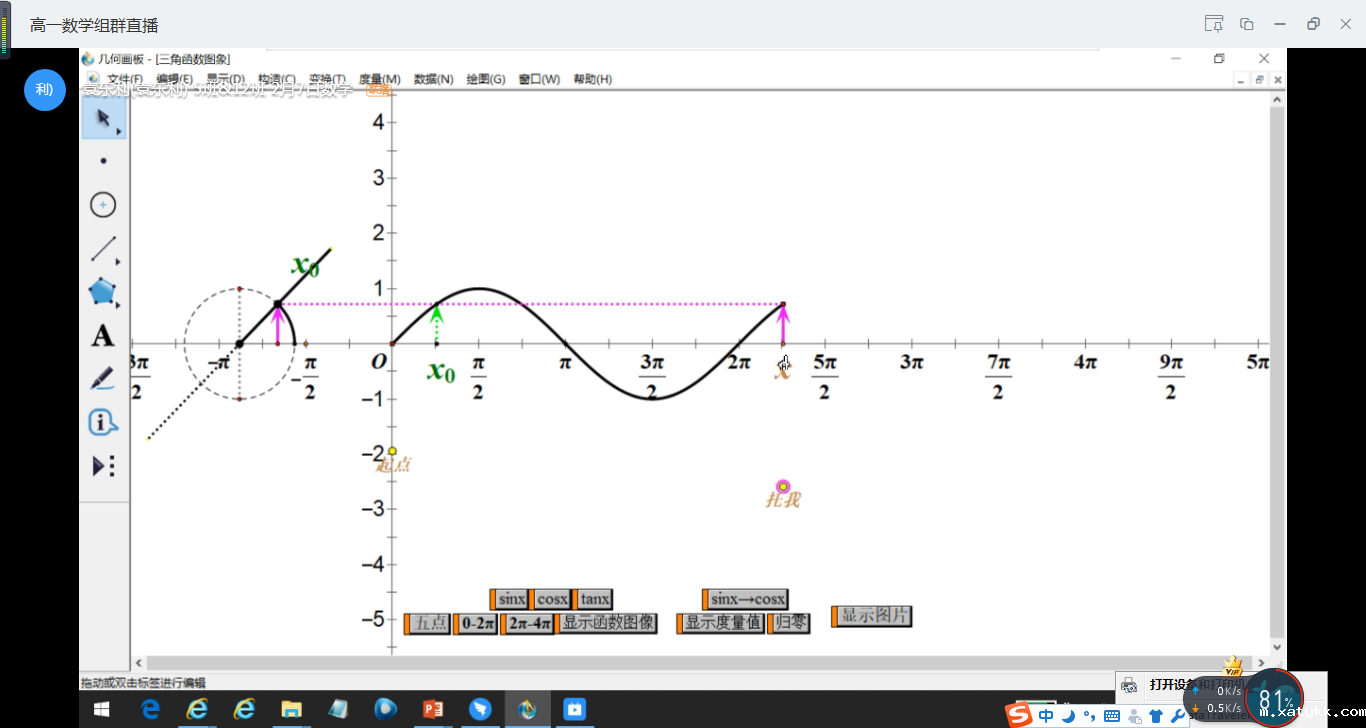
Task: Toggle the 显示度量值 button
Action: (x=723, y=623)
